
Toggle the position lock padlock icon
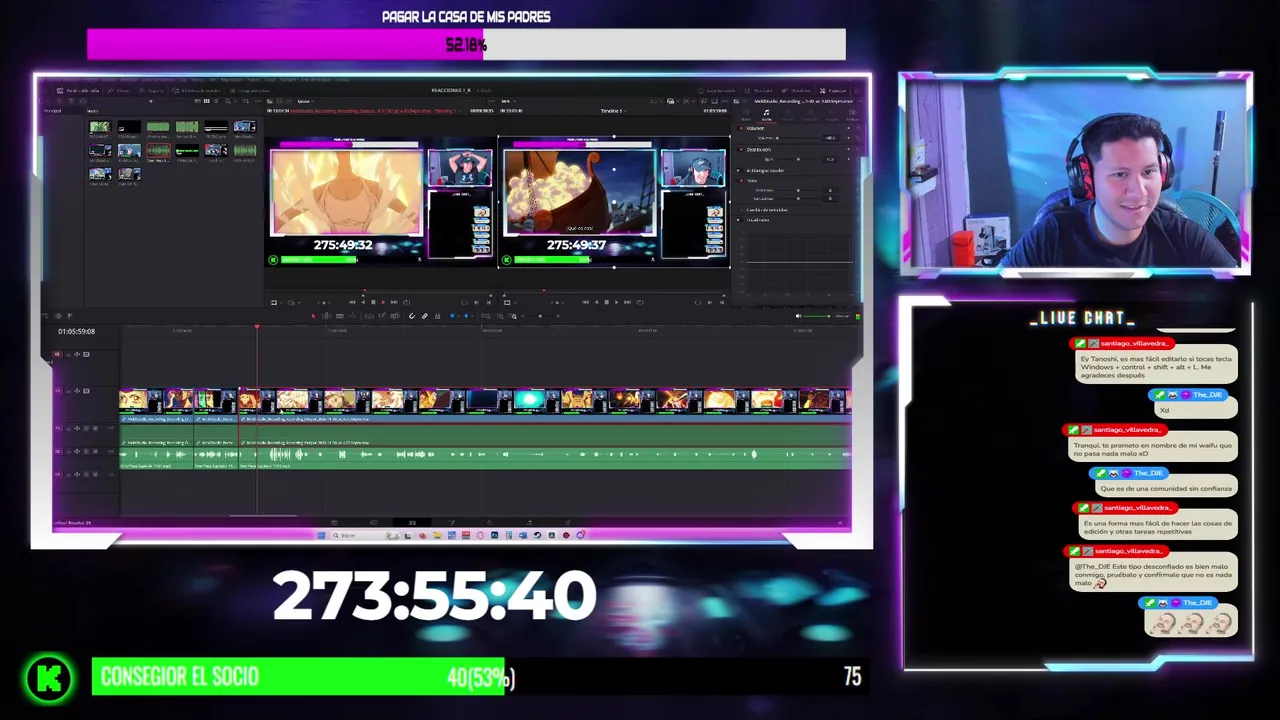pyautogui.click(x=437, y=316)
